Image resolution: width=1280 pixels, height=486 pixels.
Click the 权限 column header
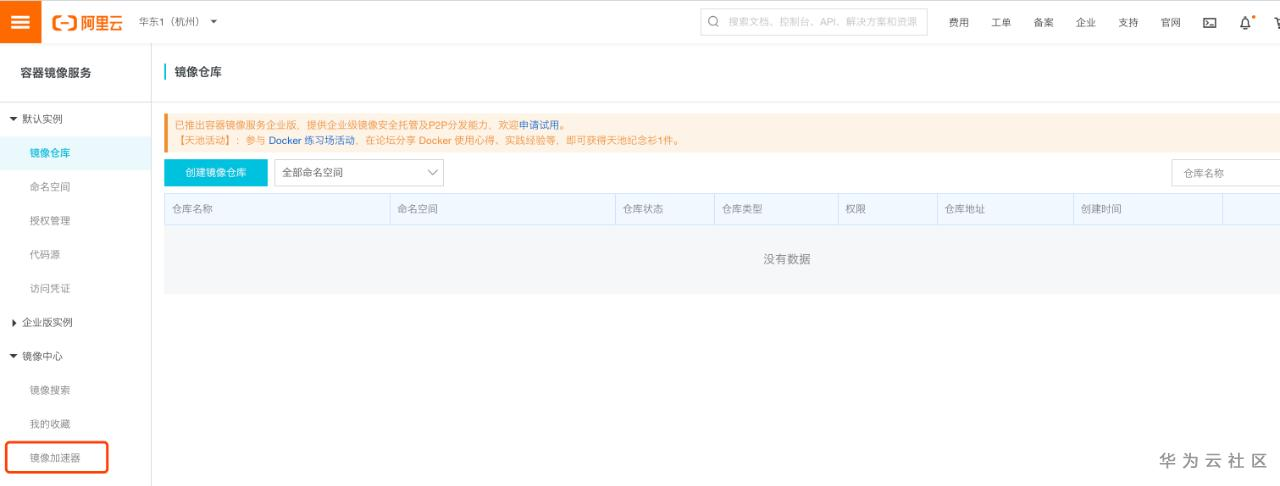[x=855, y=209]
